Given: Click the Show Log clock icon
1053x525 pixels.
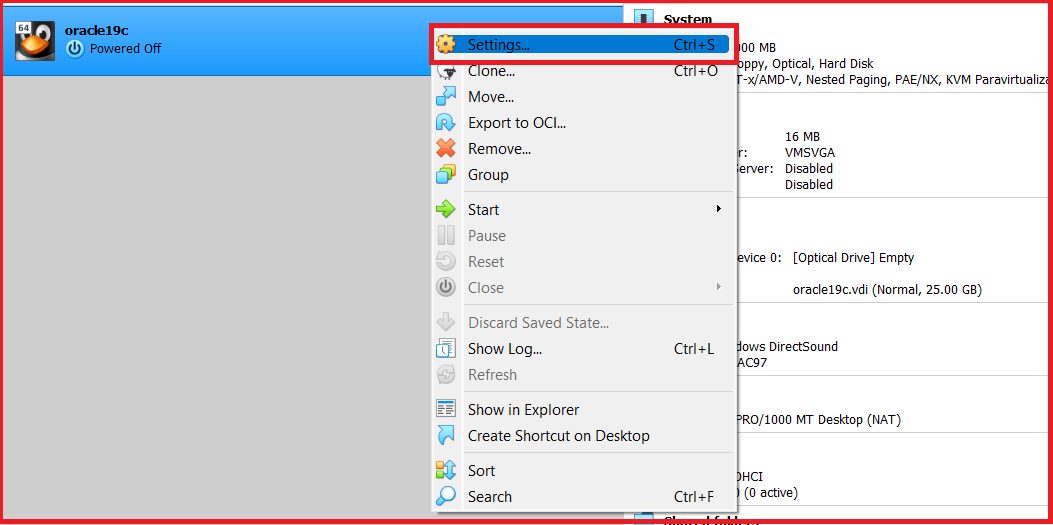Looking at the screenshot, I should coord(446,348).
